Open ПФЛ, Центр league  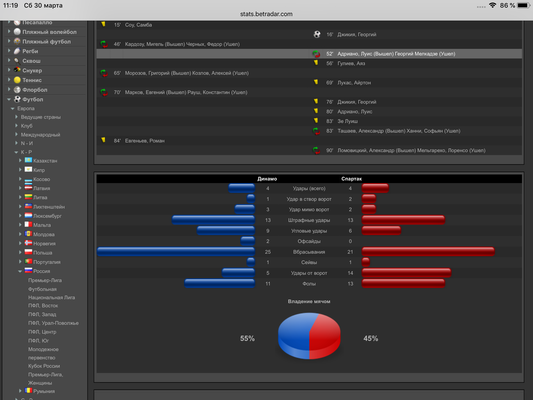(x=42, y=332)
